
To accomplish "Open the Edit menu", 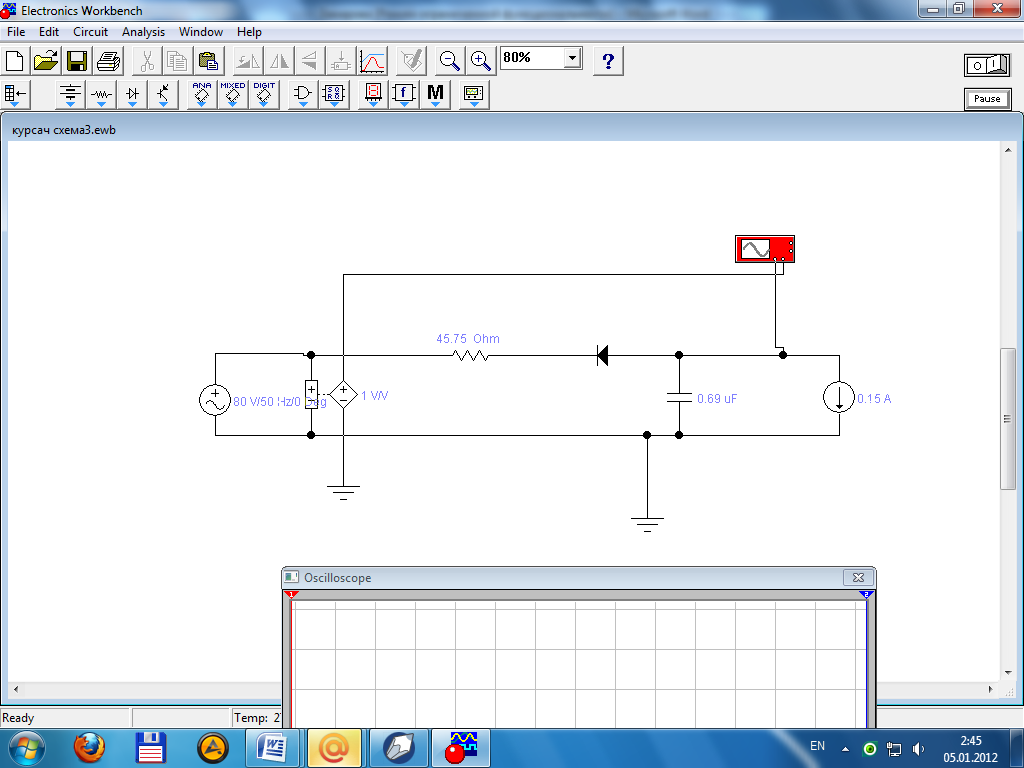I will pyautogui.click(x=48, y=31).
